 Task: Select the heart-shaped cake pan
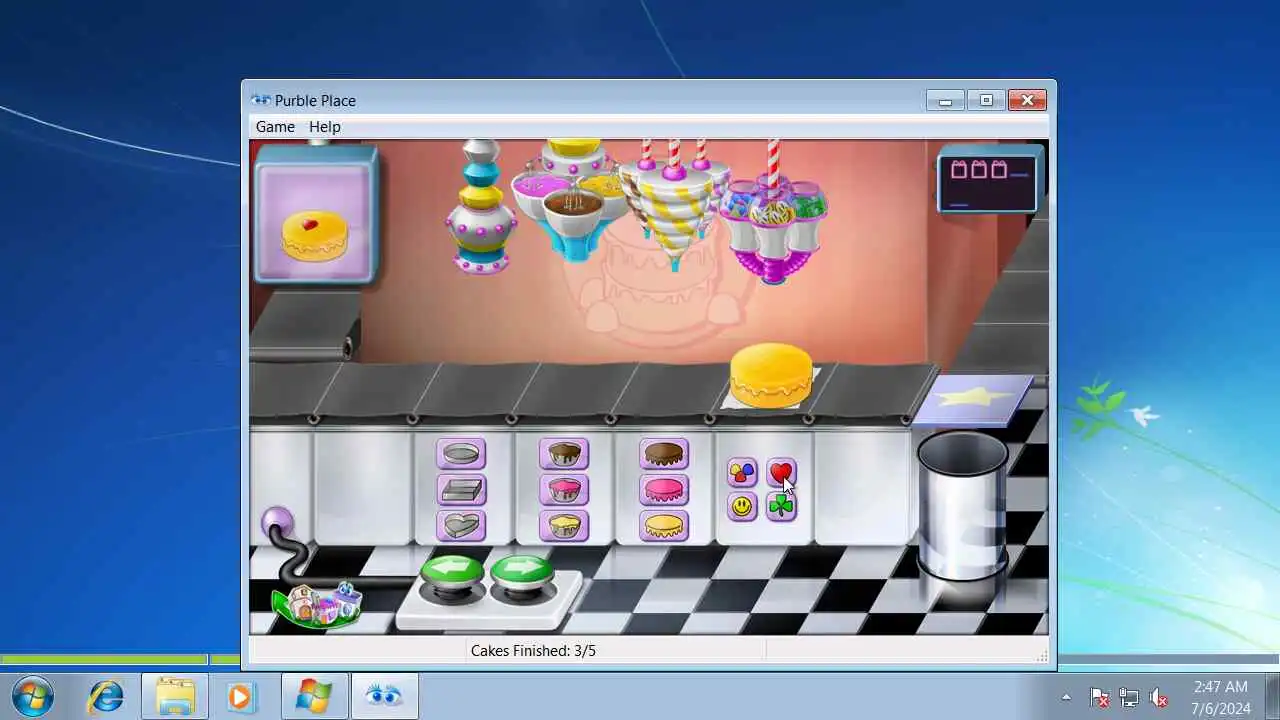pyautogui.click(x=461, y=526)
